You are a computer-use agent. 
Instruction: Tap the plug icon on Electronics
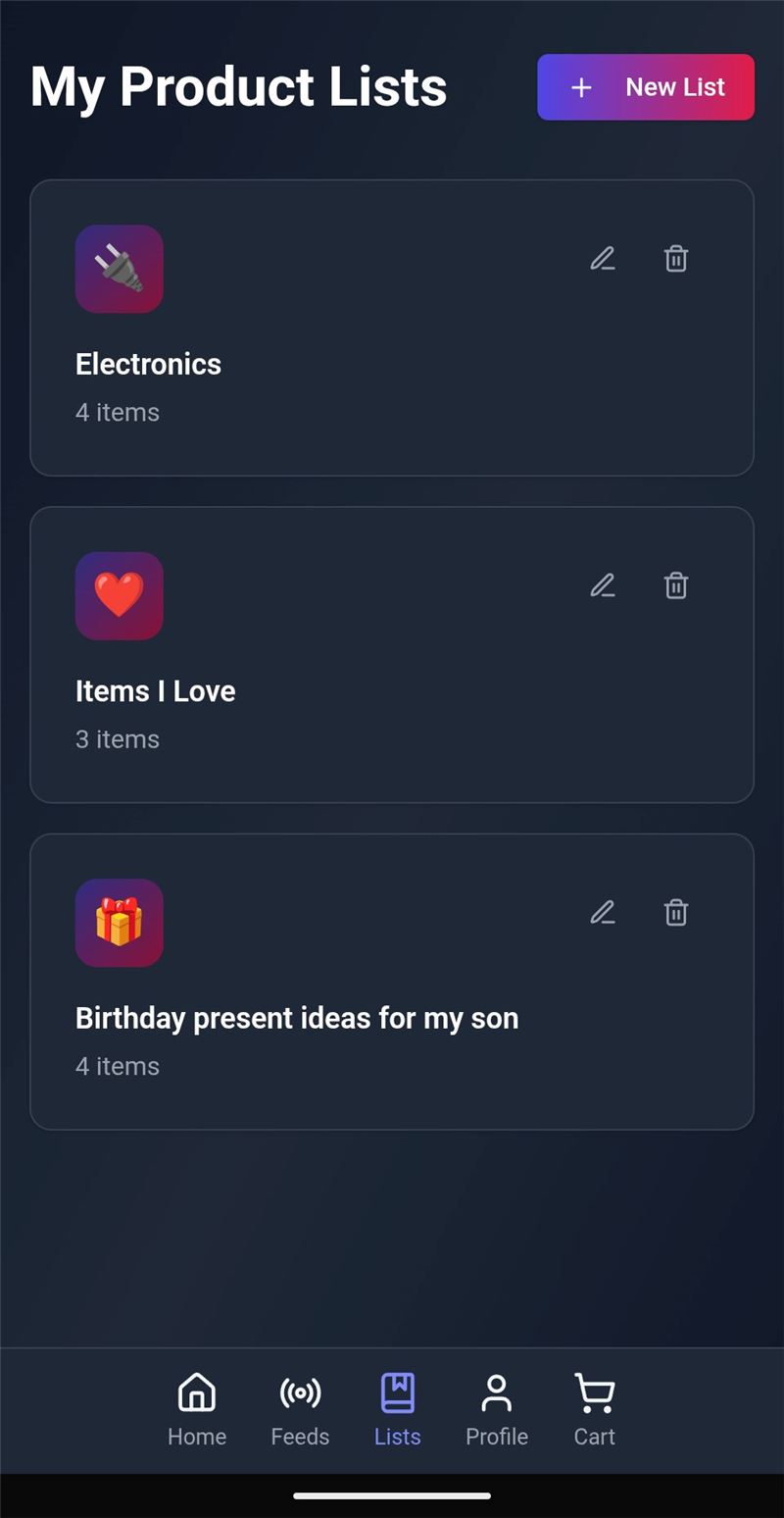point(120,269)
